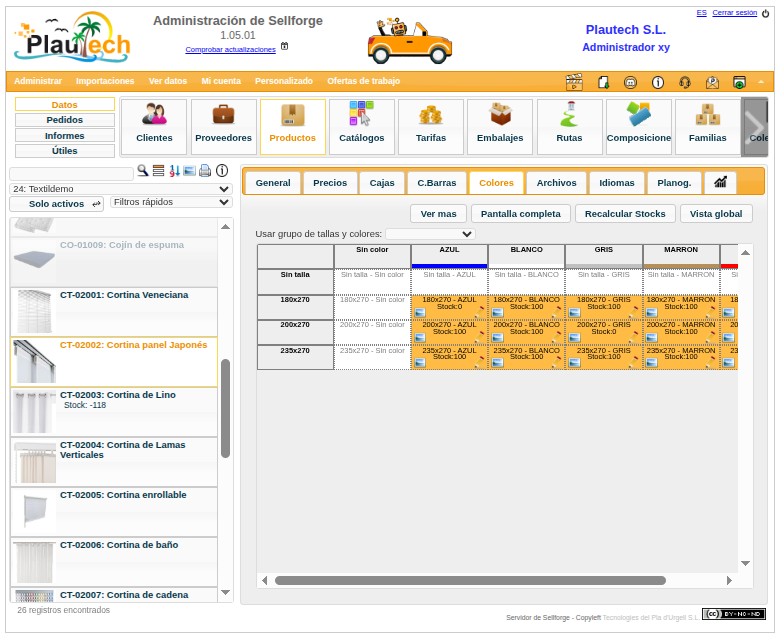Open the Rutas module icon

[569, 126]
